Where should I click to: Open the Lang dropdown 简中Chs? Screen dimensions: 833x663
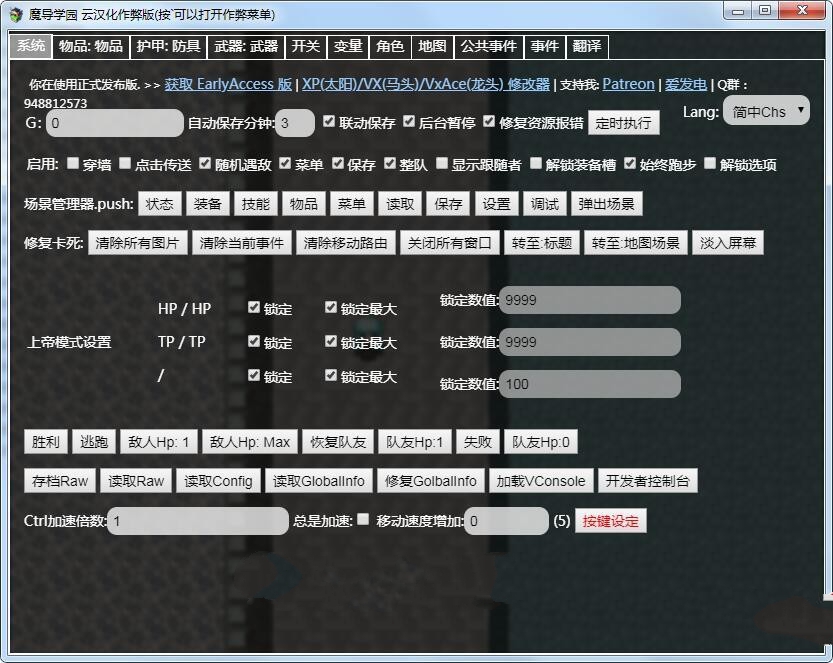(765, 111)
